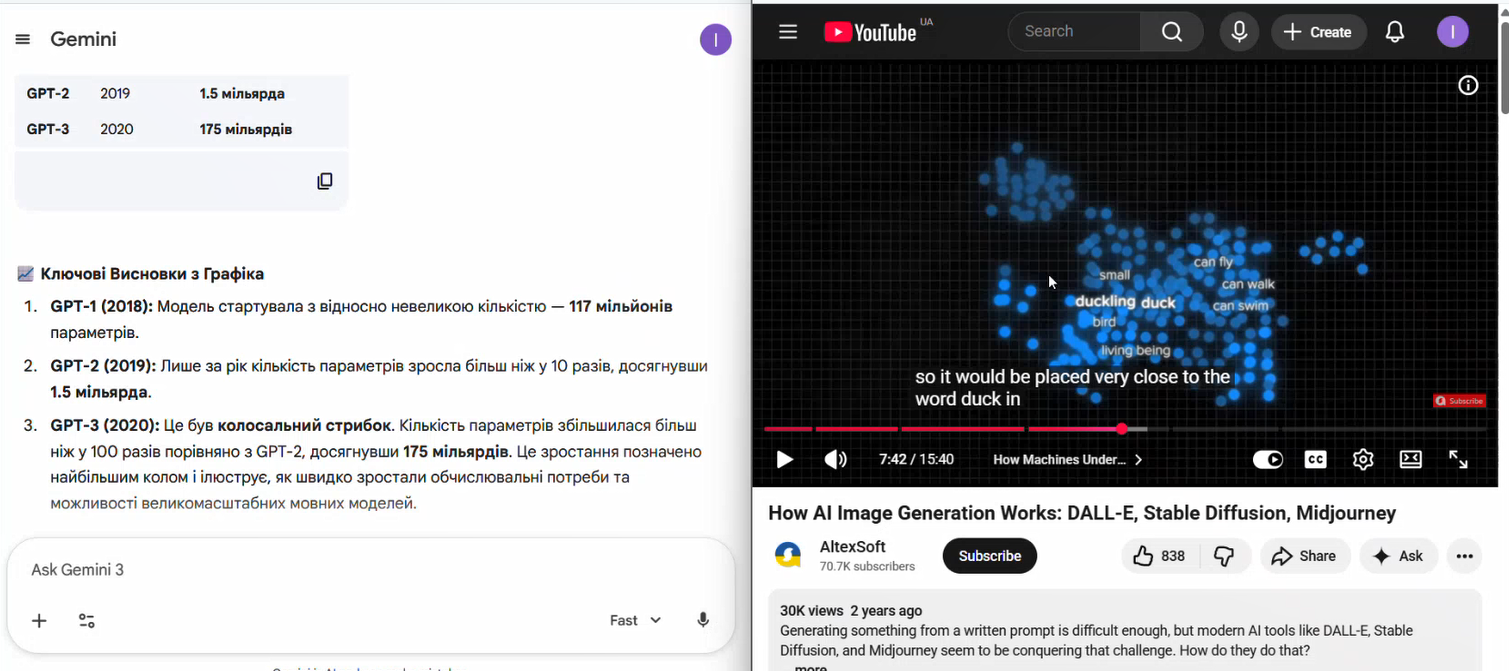Expand the Fast model selector dropdown
The width and height of the screenshot is (1509, 671).
tap(636, 621)
